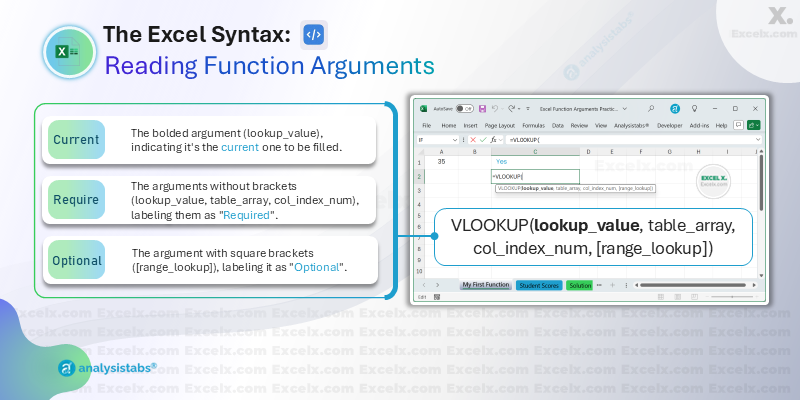The width and height of the screenshot is (800, 400).
Task: Click the Redo arrow icon
Action: click(512, 109)
